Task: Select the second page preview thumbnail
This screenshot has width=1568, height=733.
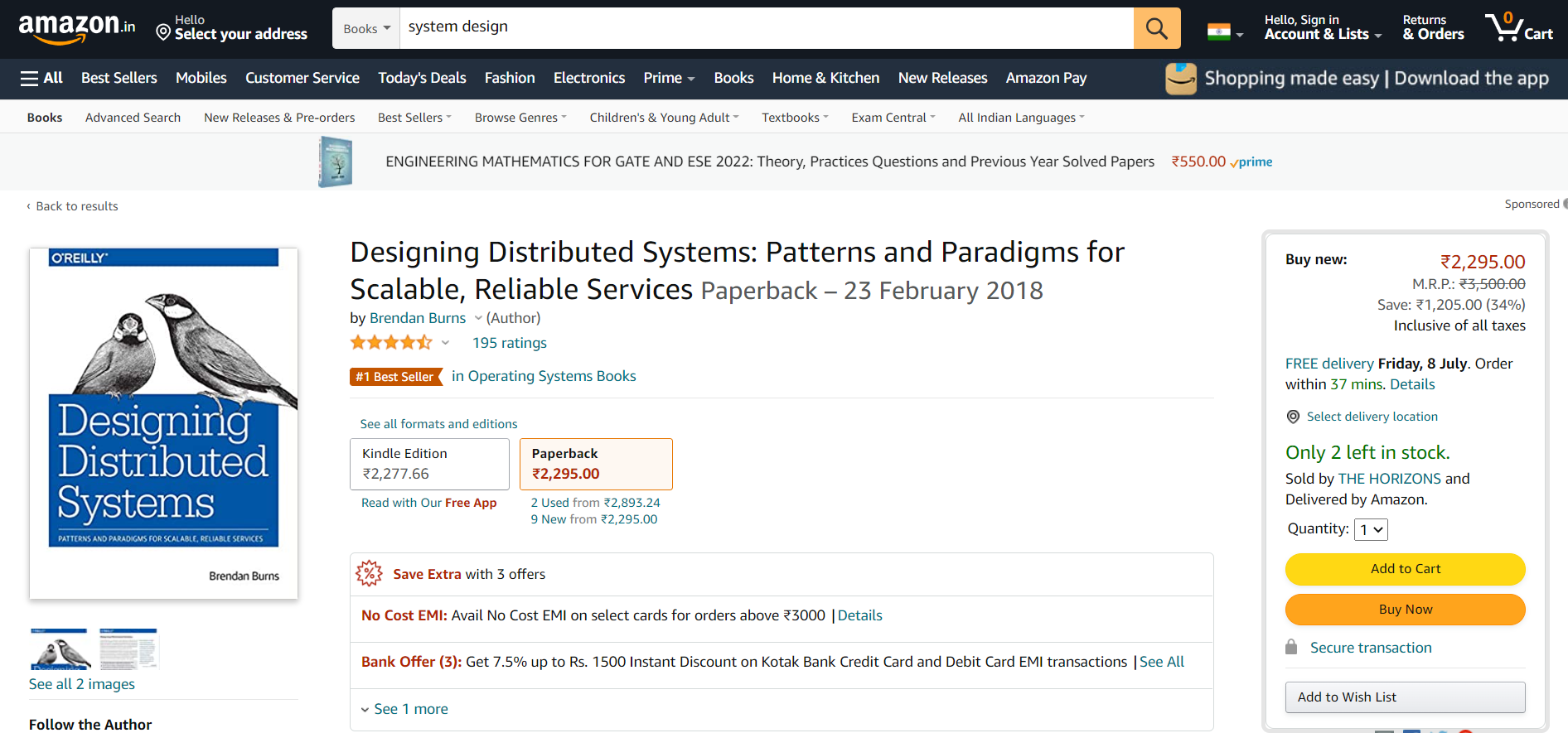Action: click(x=128, y=649)
